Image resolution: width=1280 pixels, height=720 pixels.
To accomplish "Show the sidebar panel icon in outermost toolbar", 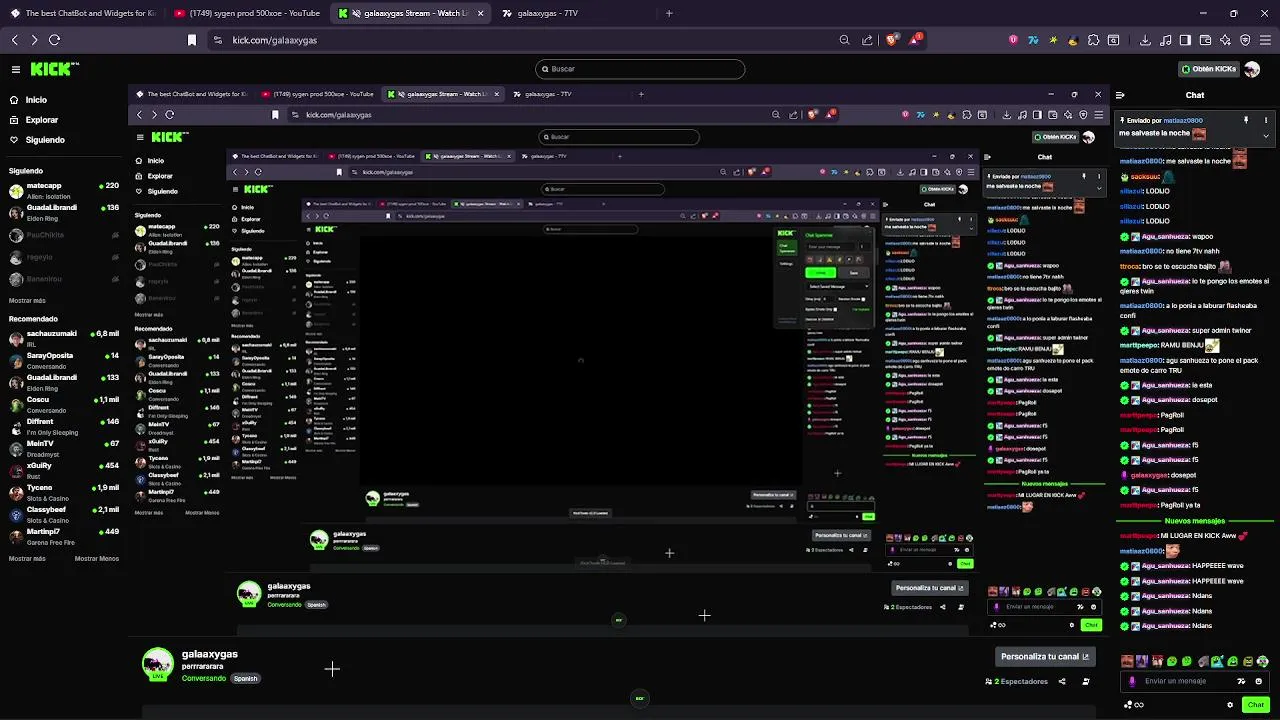I will tap(1185, 40).
